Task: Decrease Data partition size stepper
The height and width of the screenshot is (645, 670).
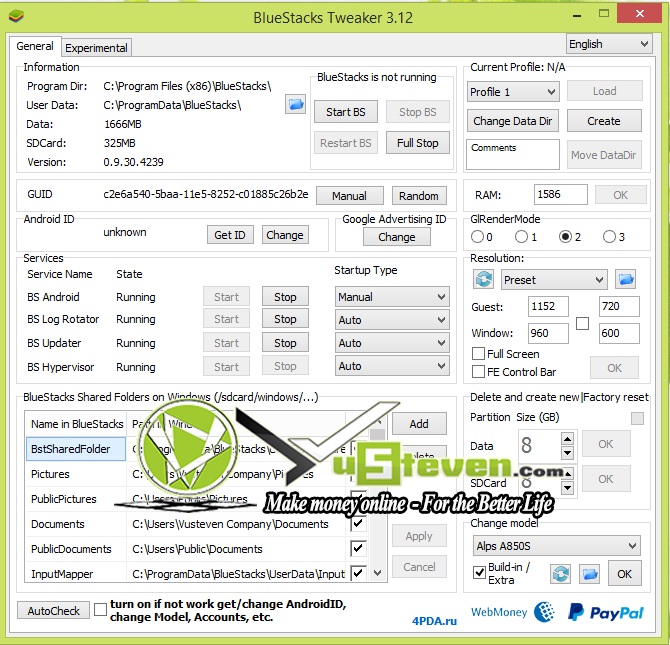Action: [x=567, y=452]
